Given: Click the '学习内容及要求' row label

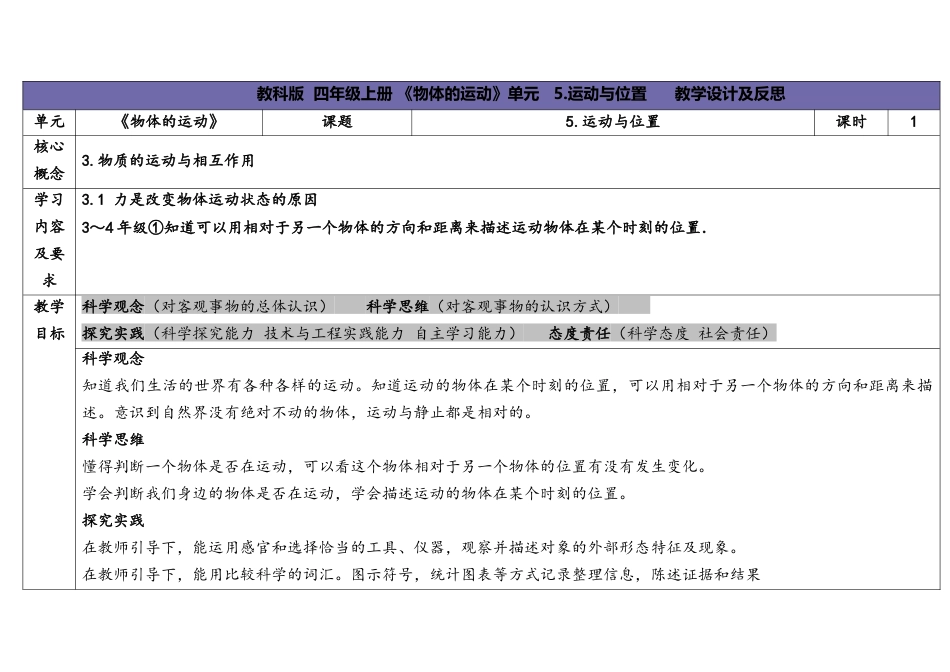Looking at the screenshot, I should tap(49, 240).
